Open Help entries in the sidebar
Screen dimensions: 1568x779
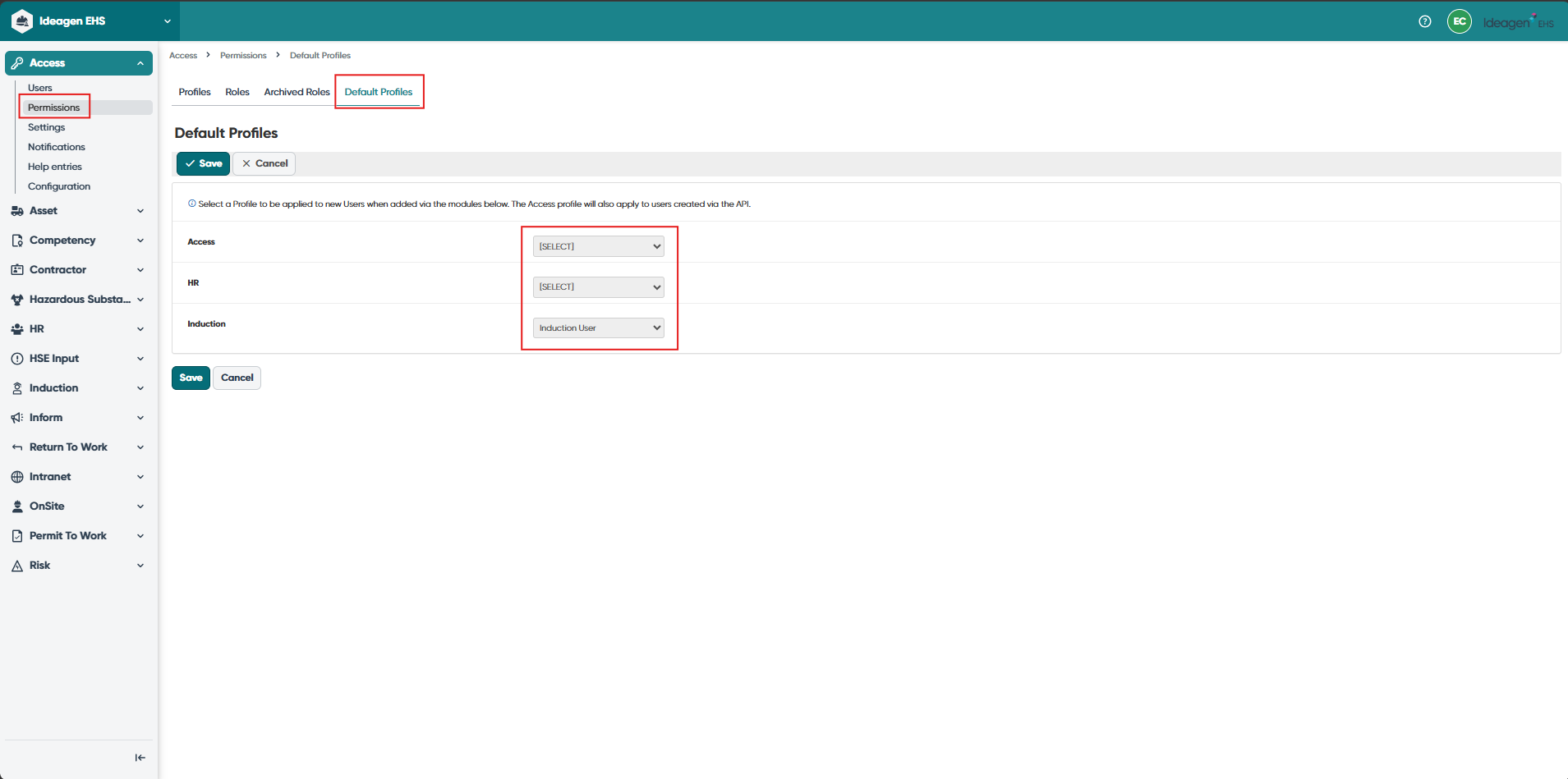pyautogui.click(x=55, y=167)
